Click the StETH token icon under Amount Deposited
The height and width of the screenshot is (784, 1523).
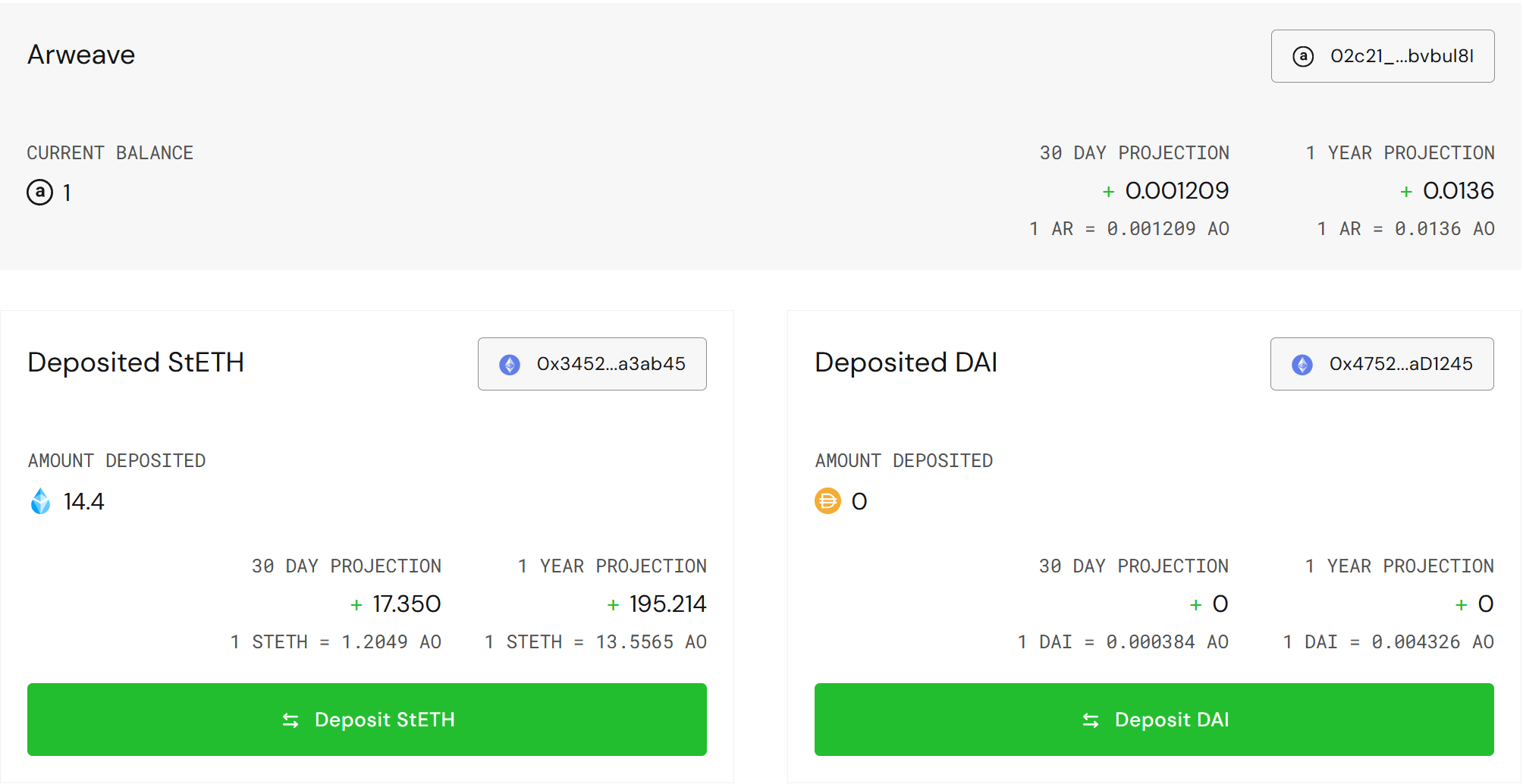[x=41, y=500]
